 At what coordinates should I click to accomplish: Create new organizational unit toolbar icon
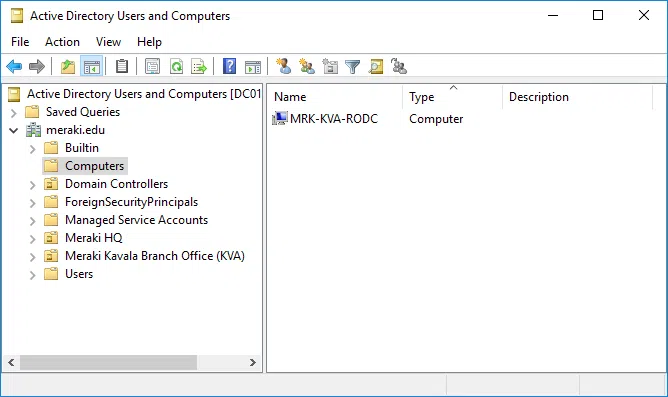(x=330, y=66)
